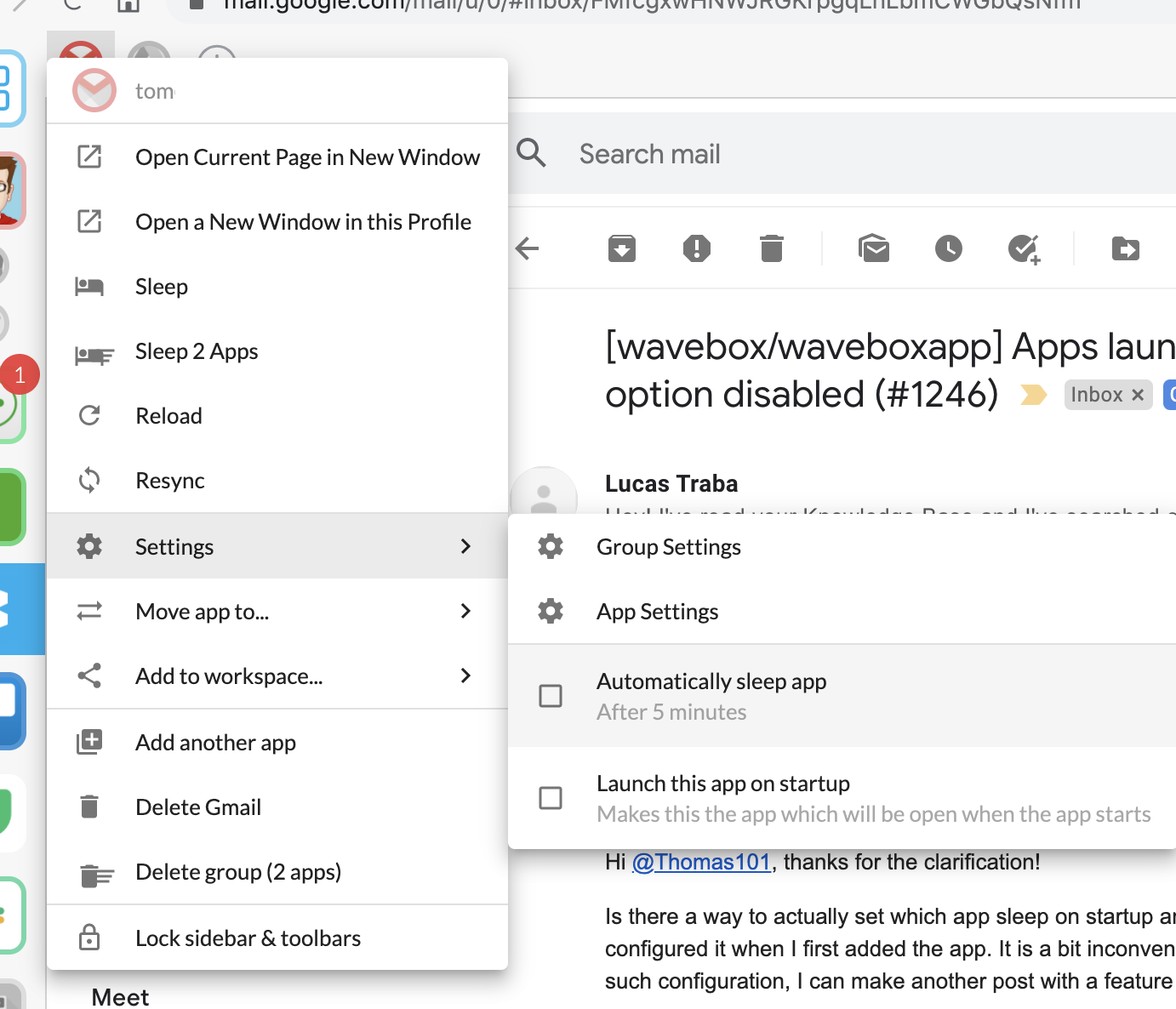The width and height of the screenshot is (1176, 1009).
Task: Open the Settings submenu
Action: pos(277,545)
